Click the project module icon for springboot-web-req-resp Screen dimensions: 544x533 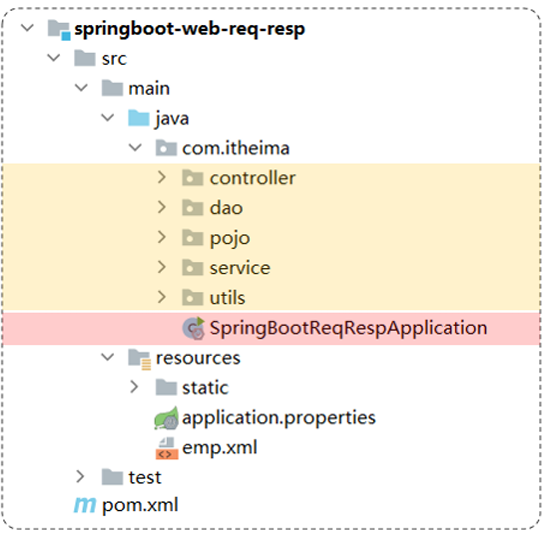click(59, 30)
